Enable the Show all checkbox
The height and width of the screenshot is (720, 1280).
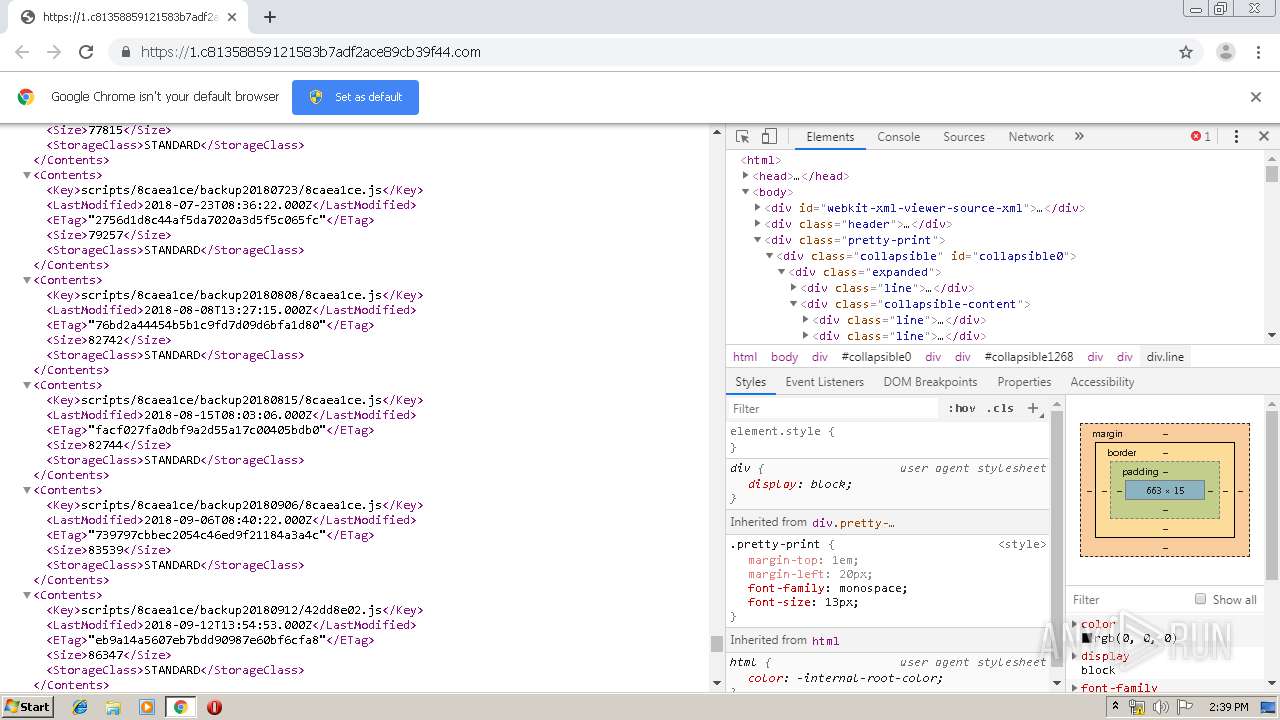[1200, 599]
